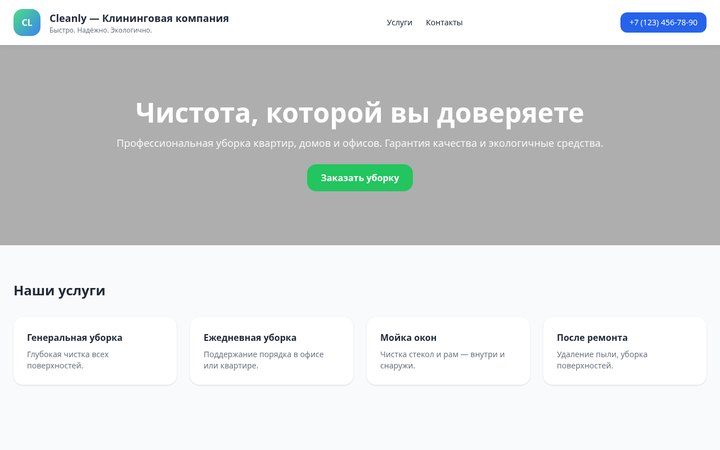
Task: Click the subtitle starting with Профессиональная уборка квартир
Action: tap(360, 143)
